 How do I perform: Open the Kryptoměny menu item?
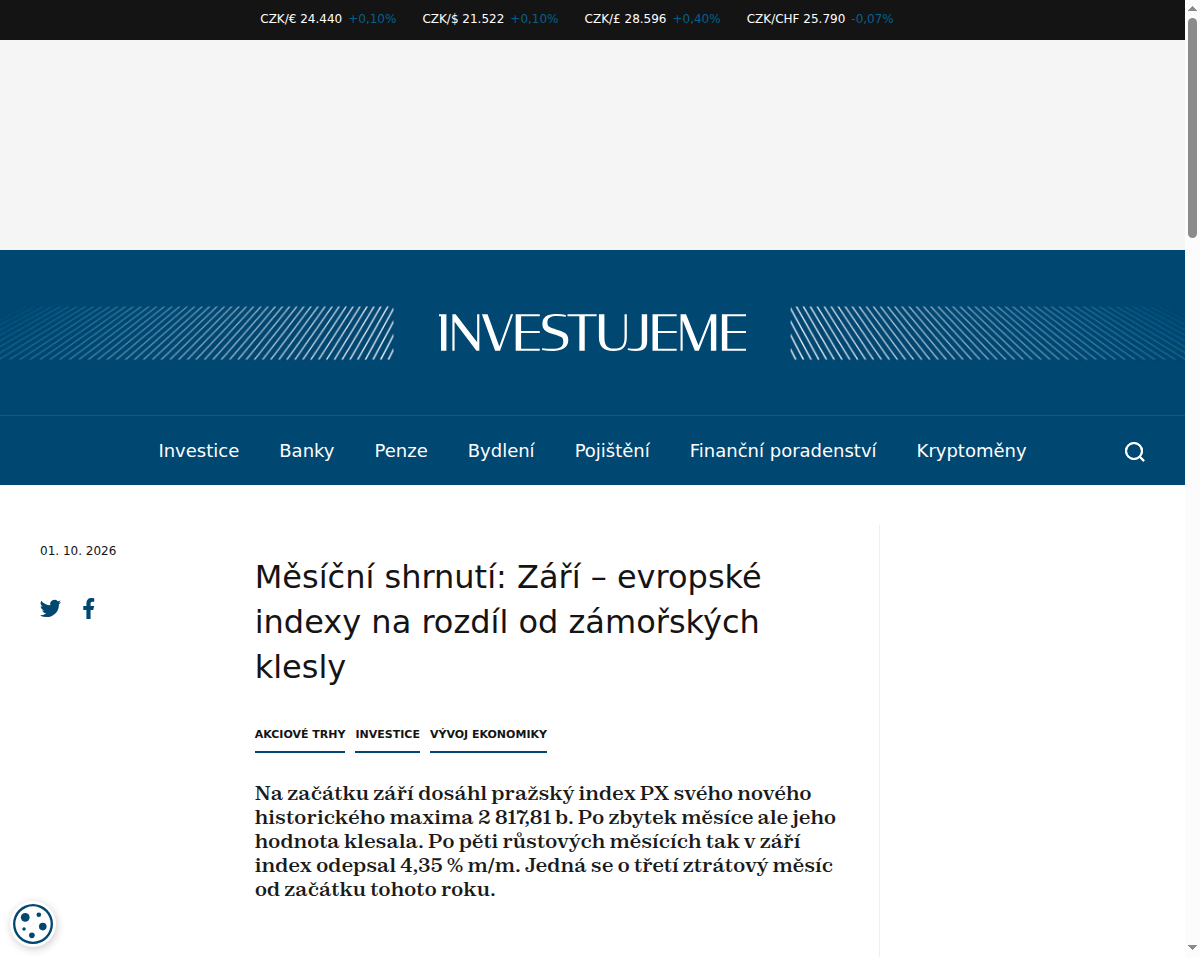pyautogui.click(x=971, y=451)
